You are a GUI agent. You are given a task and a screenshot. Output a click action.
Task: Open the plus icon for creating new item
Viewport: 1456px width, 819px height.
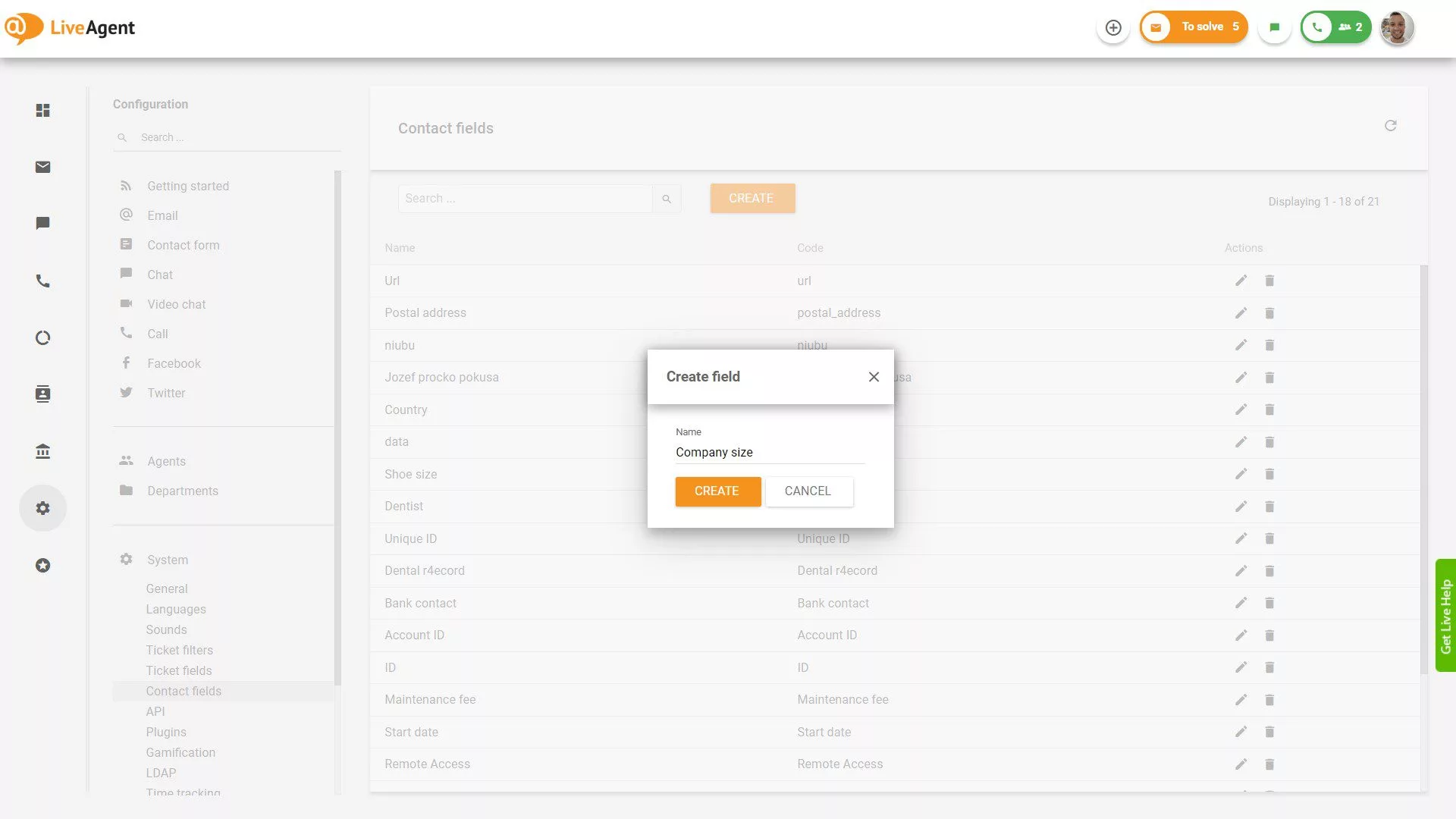(1112, 27)
